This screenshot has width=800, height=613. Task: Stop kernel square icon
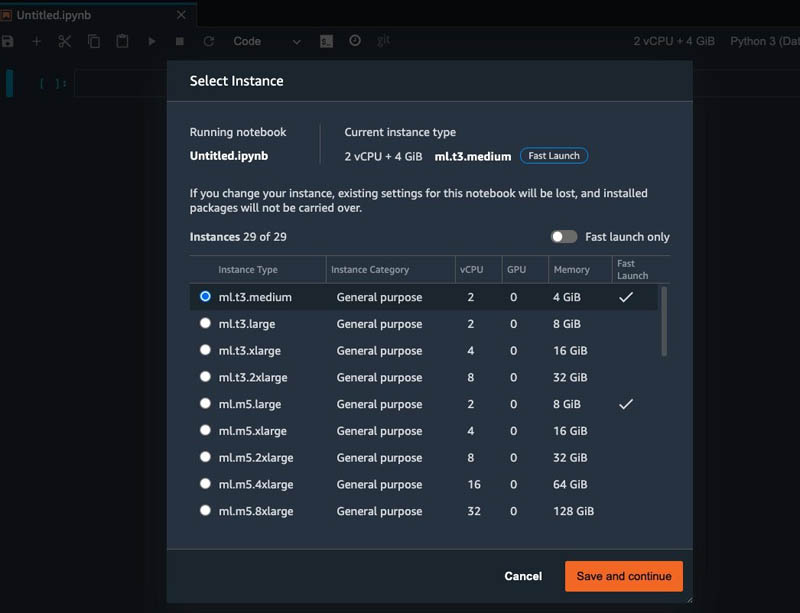180,41
